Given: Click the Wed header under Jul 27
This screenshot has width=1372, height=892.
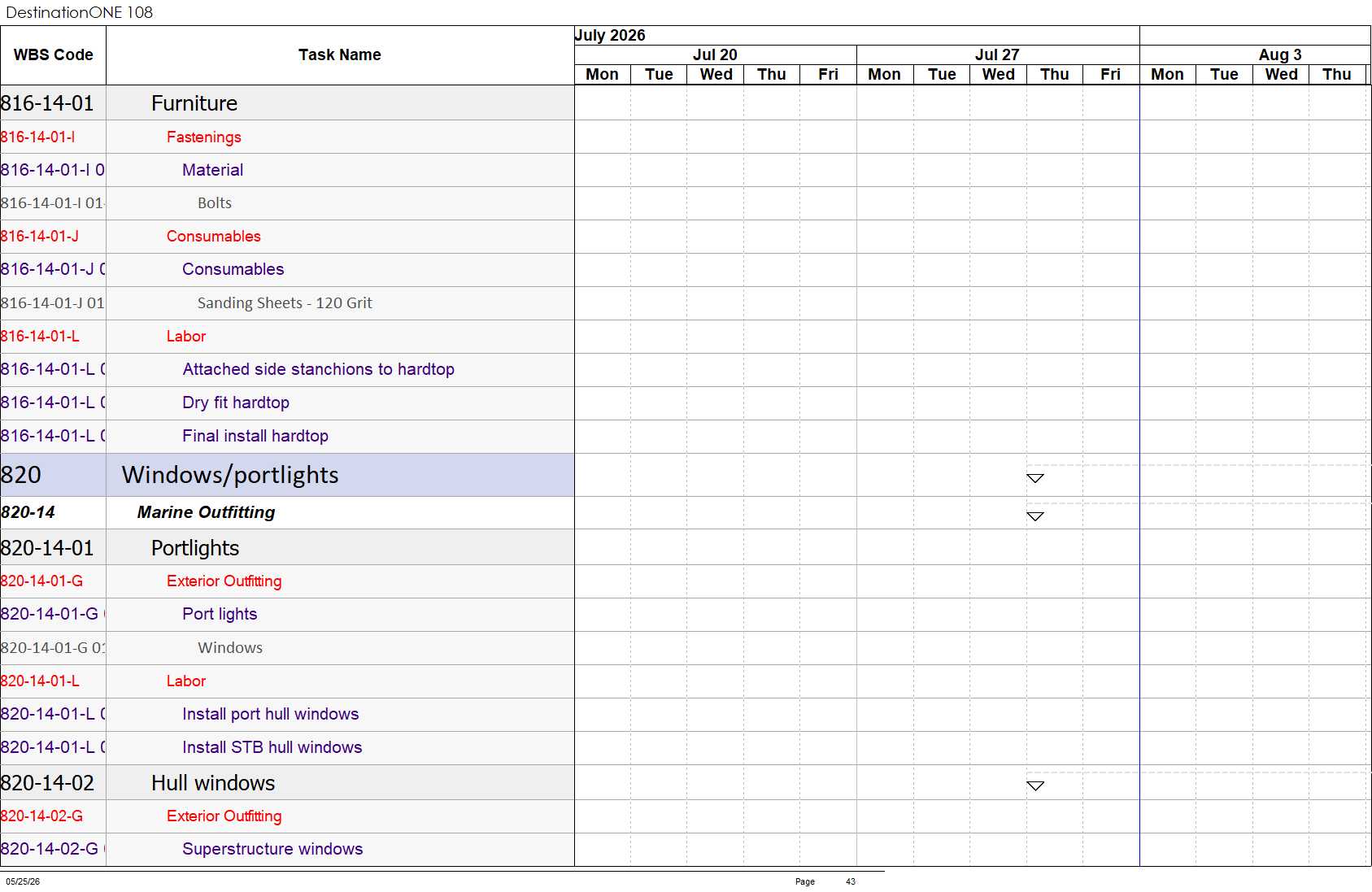Looking at the screenshot, I should (x=998, y=74).
